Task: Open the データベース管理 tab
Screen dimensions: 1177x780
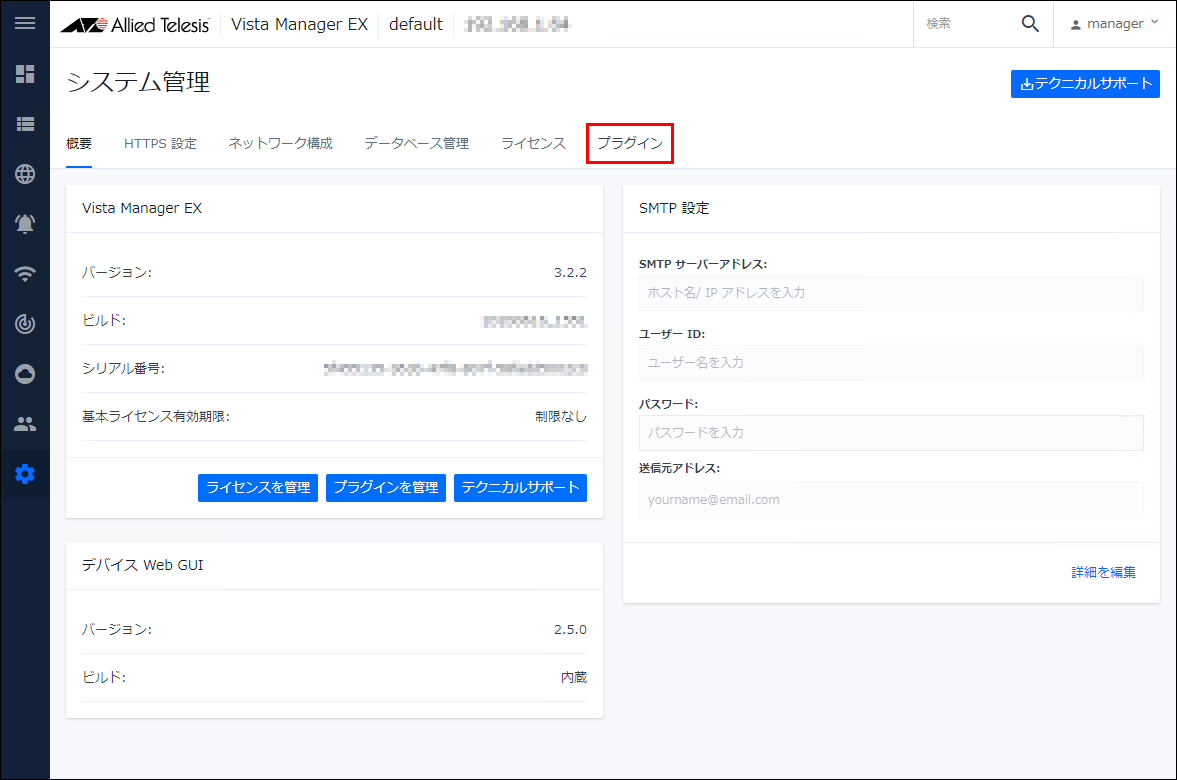Action: coord(417,143)
